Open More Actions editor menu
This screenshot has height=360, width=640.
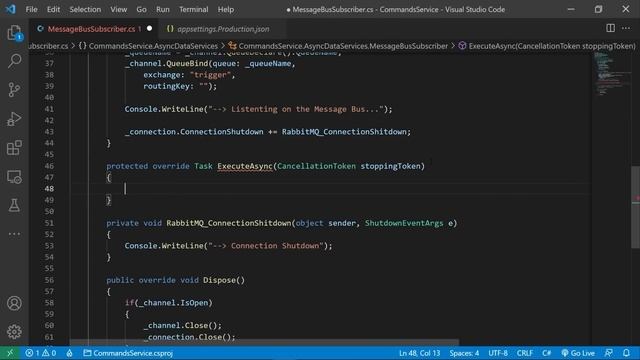pyautogui.click(x=626, y=28)
